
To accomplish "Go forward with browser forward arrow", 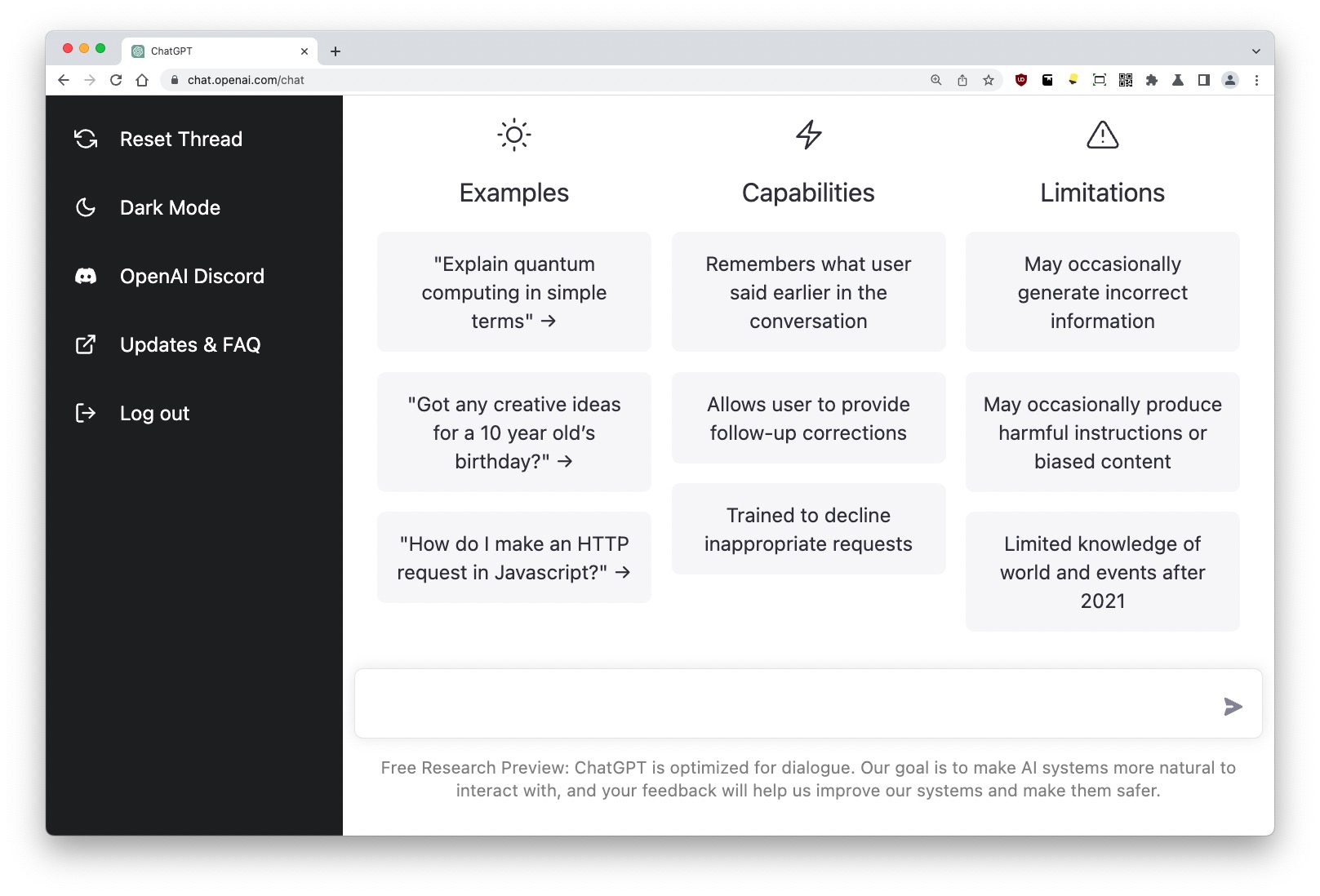I will click(90, 80).
